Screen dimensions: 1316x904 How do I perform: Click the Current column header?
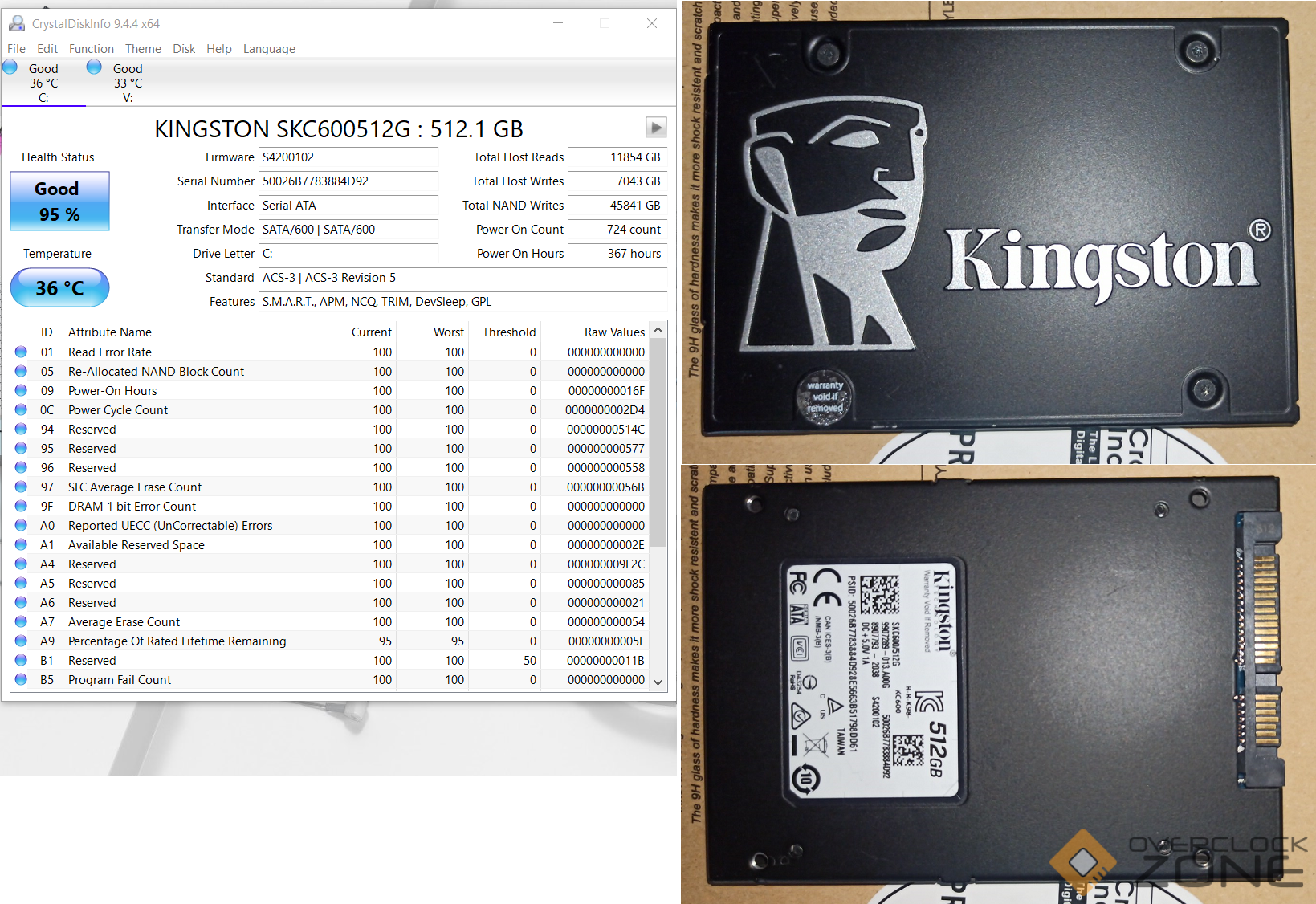coord(372,332)
